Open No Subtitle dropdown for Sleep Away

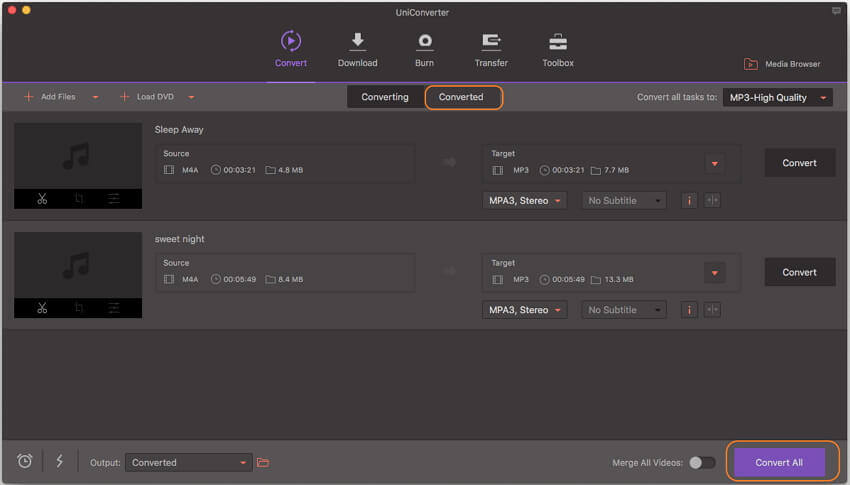click(624, 201)
